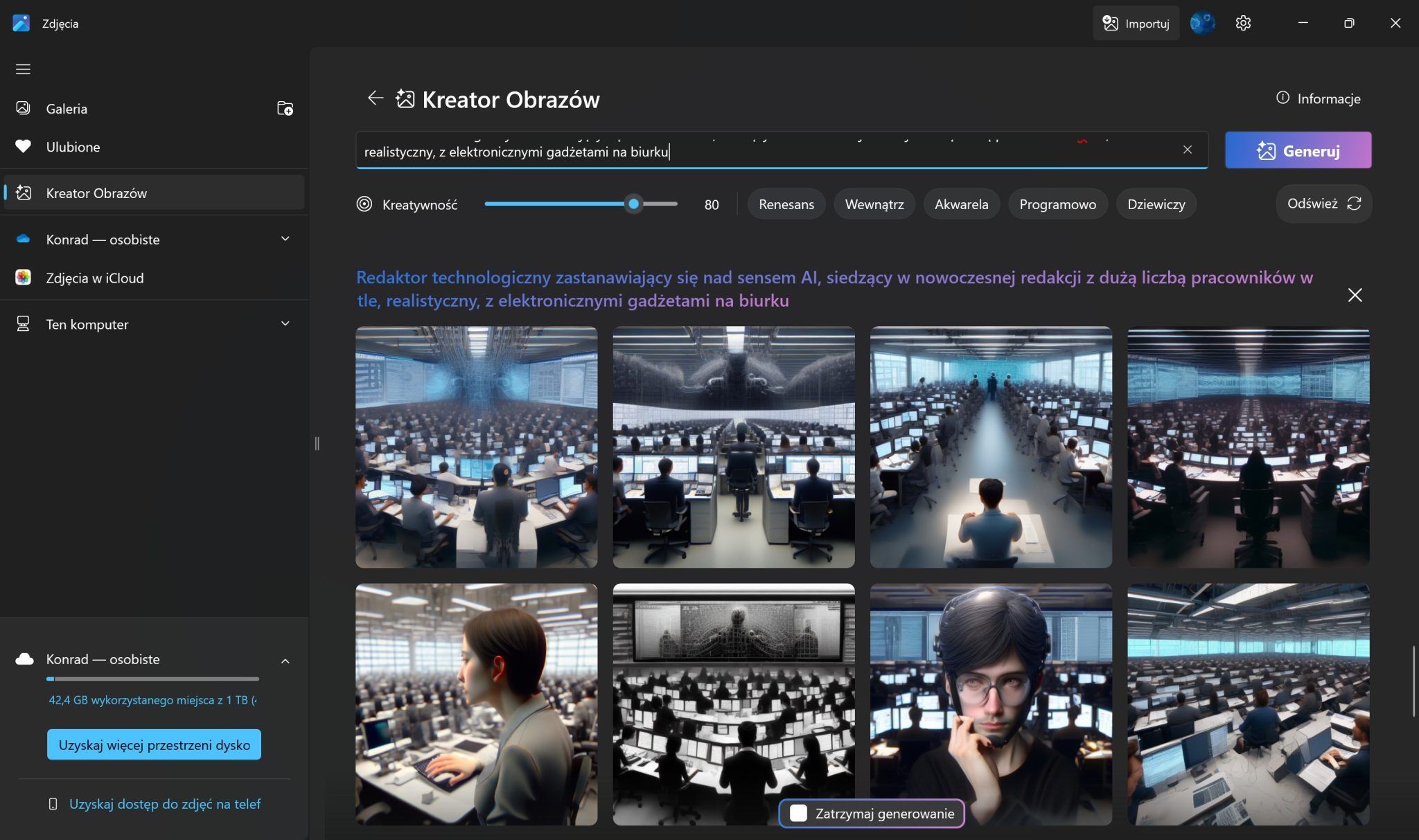Click the user profile avatar icon

[1202, 24]
